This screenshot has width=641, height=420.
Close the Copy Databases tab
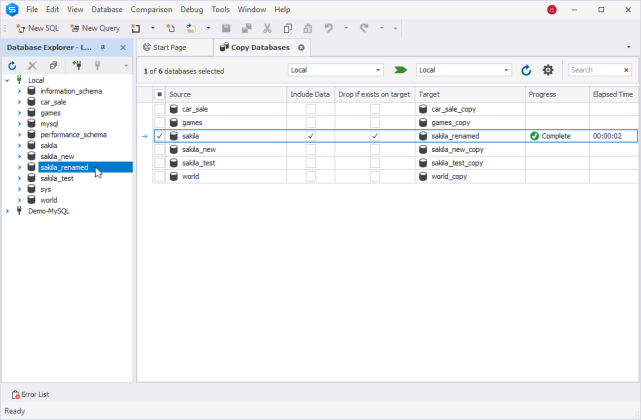pos(301,47)
